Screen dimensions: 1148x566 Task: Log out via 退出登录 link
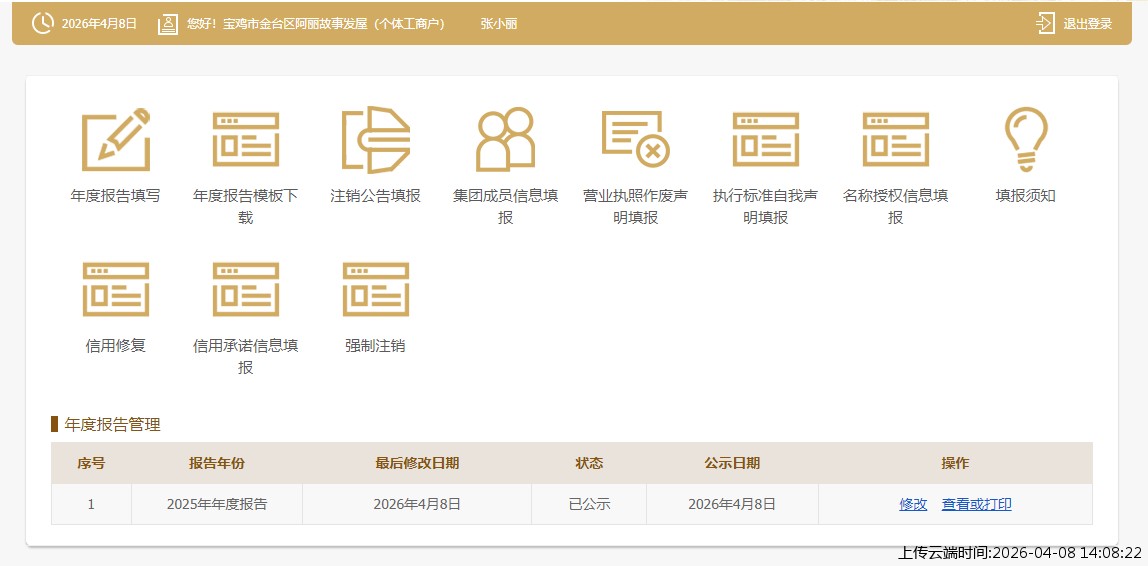(x=1087, y=23)
